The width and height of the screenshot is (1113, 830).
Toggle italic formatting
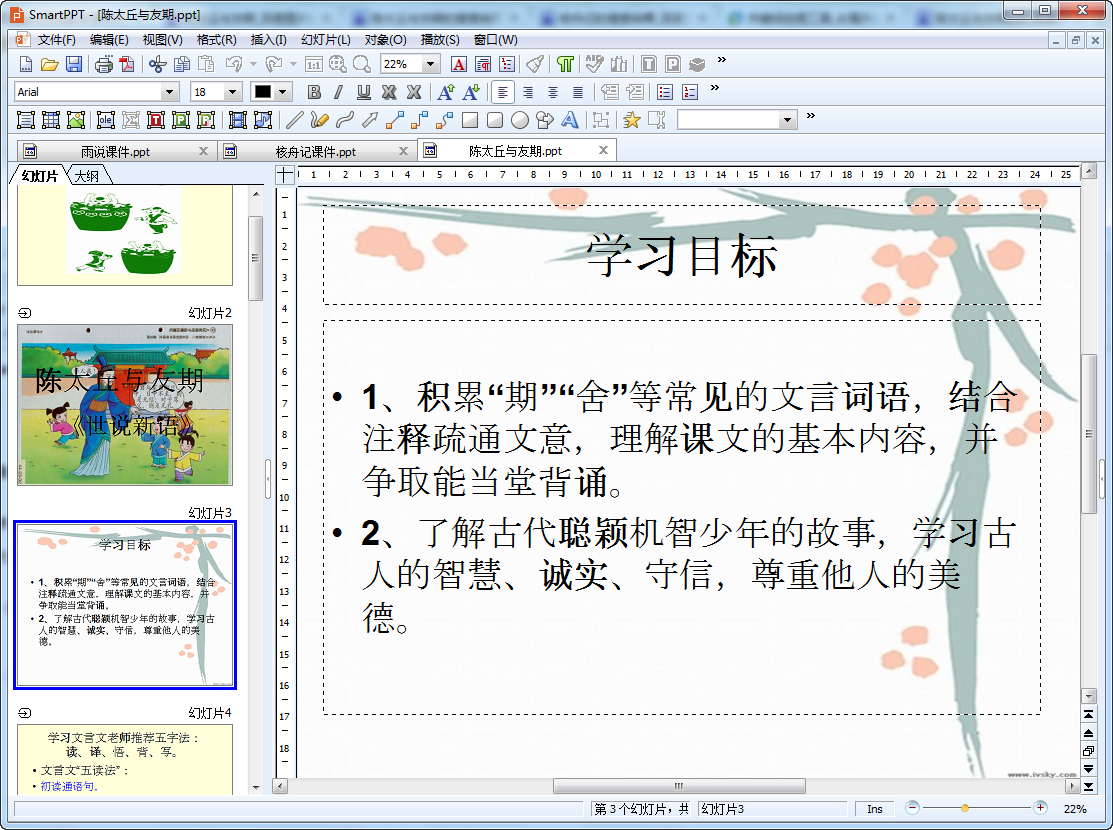click(338, 92)
